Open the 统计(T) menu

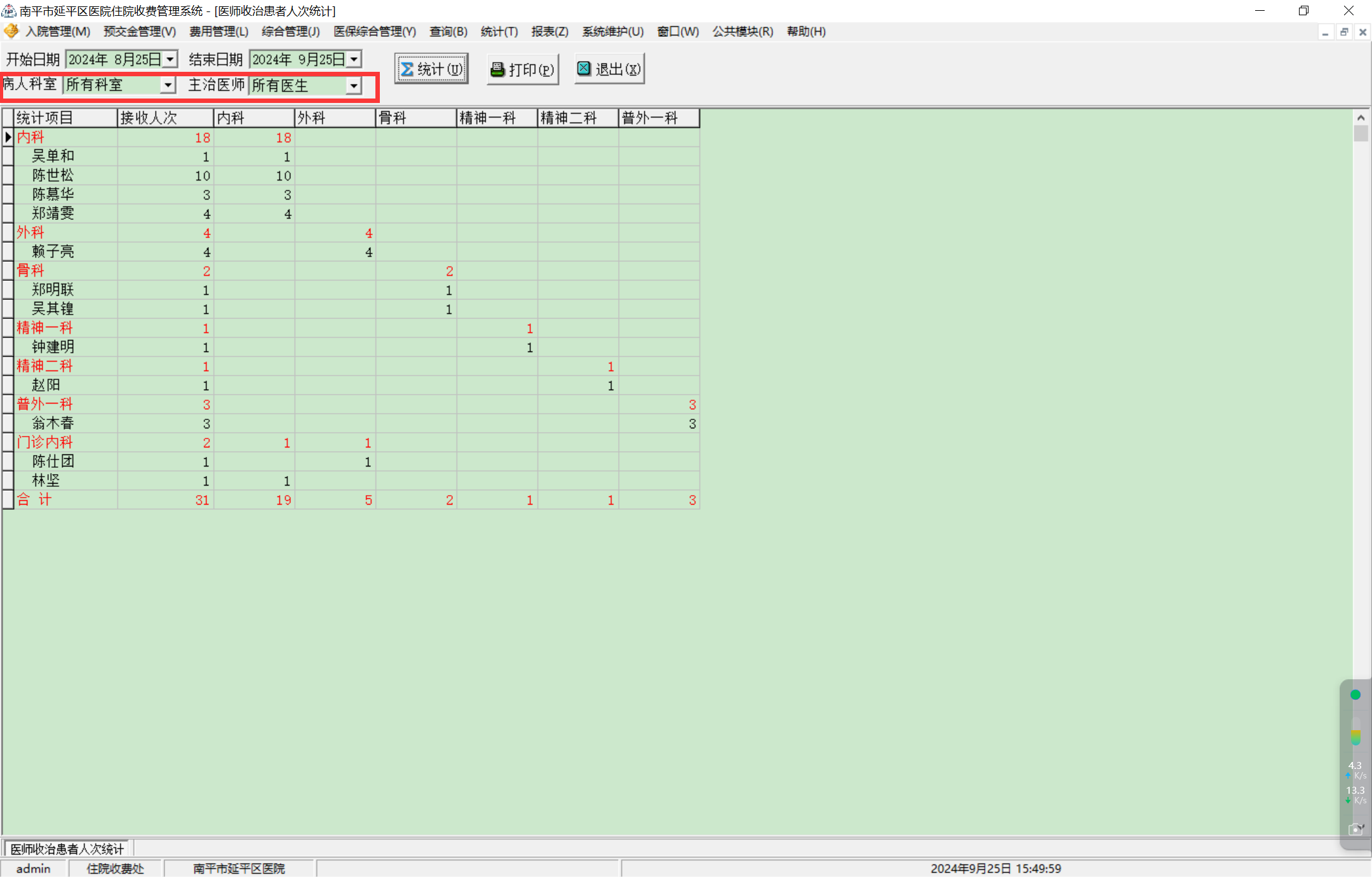(x=499, y=31)
